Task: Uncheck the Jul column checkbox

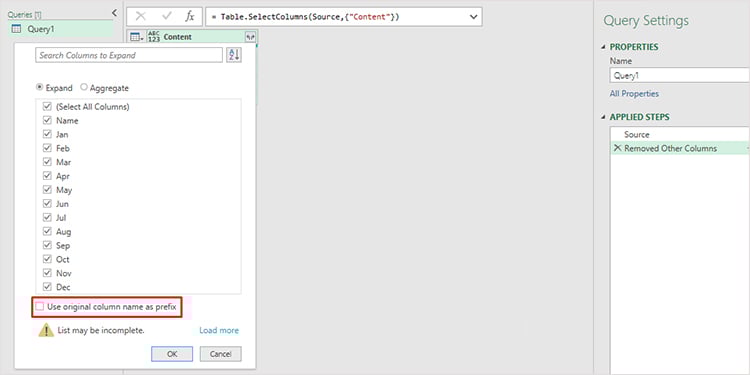Action: (x=47, y=218)
